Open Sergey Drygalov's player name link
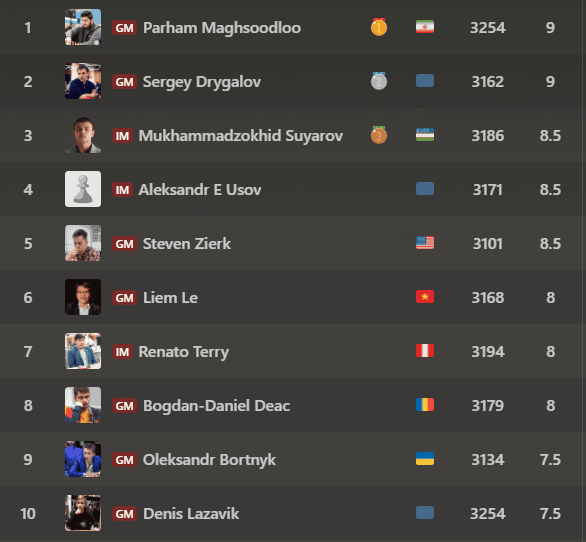The image size is (586, 542). pos(202,82)
